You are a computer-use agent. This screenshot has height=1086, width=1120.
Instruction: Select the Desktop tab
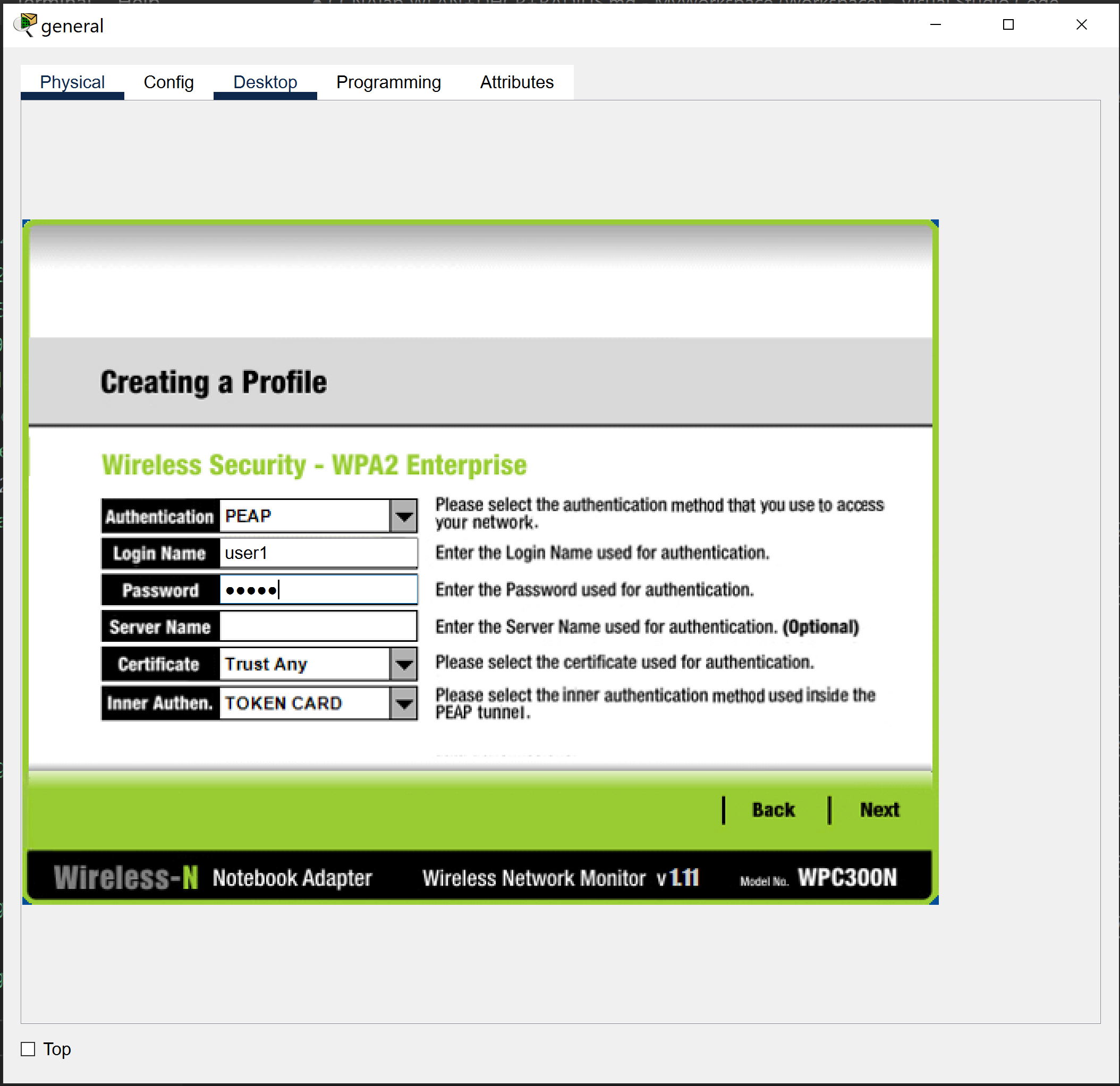tap(265, 82)
